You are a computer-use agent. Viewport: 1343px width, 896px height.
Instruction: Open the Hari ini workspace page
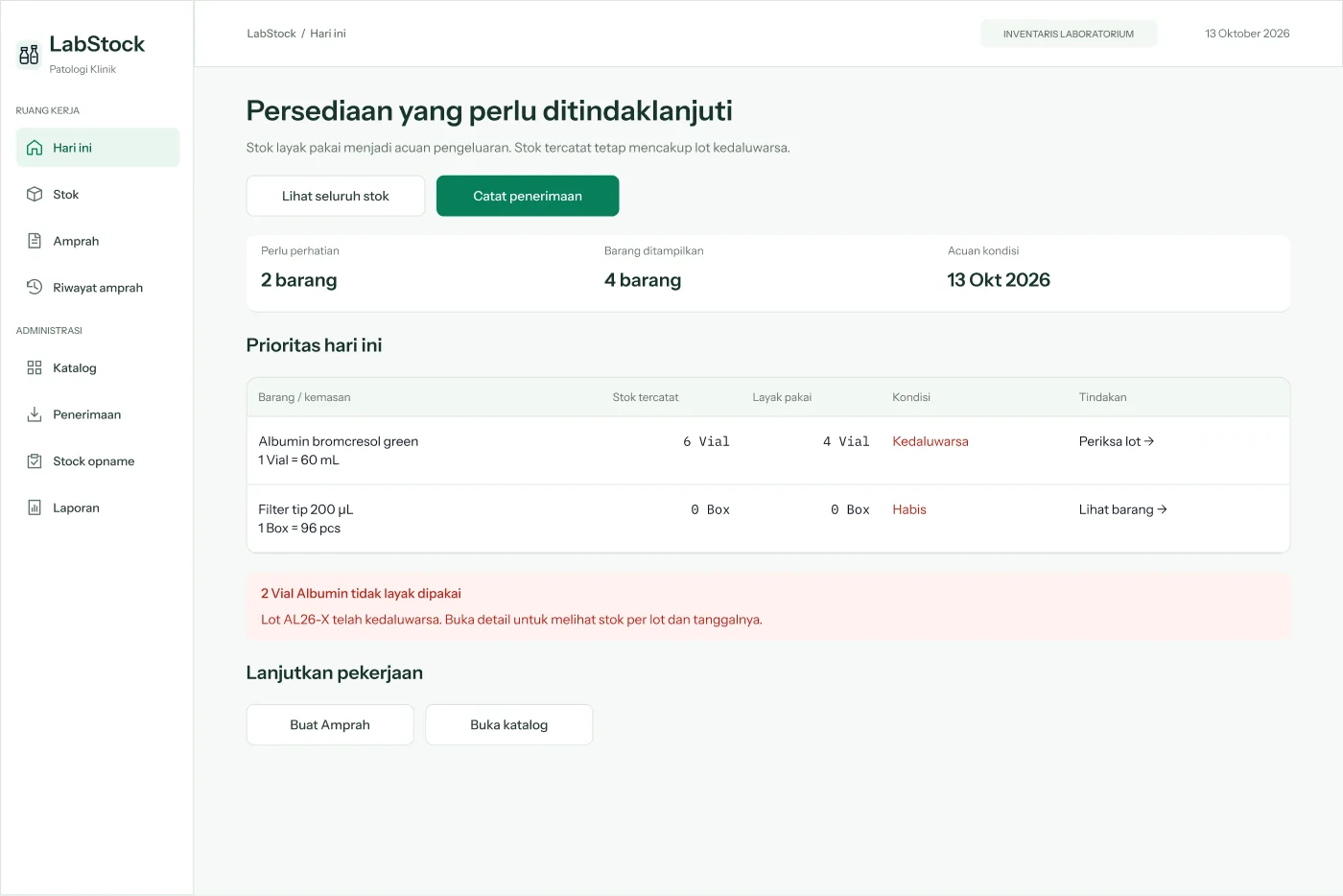click(98, 148)
